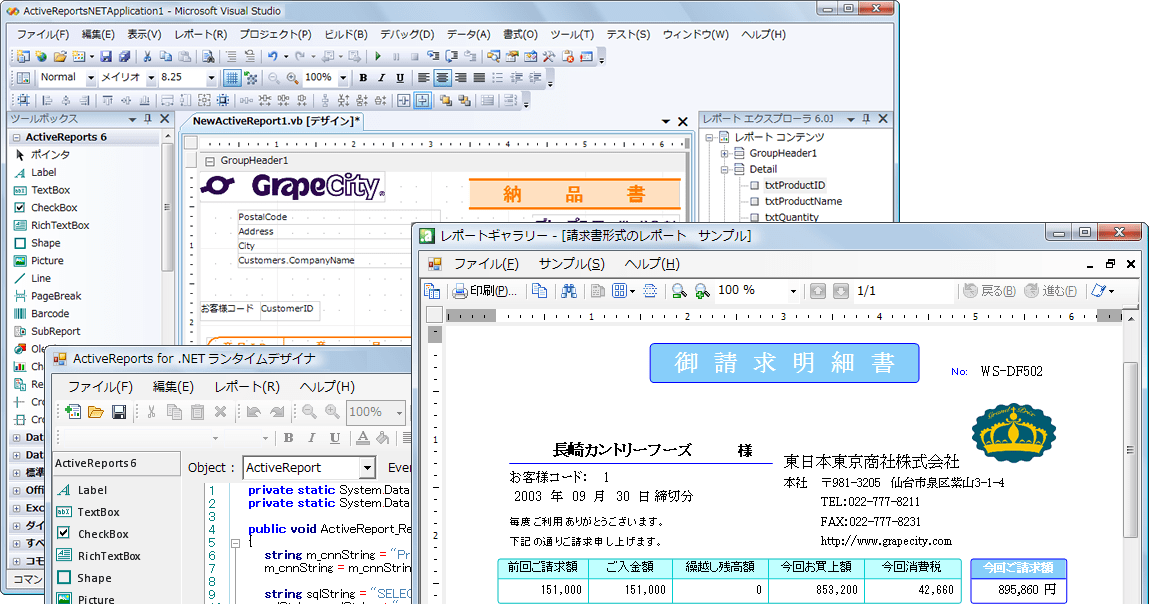Click the Save icon in Visual Studio toolbar
This screenshot has height=604, width=1150.
pos(106,56)
